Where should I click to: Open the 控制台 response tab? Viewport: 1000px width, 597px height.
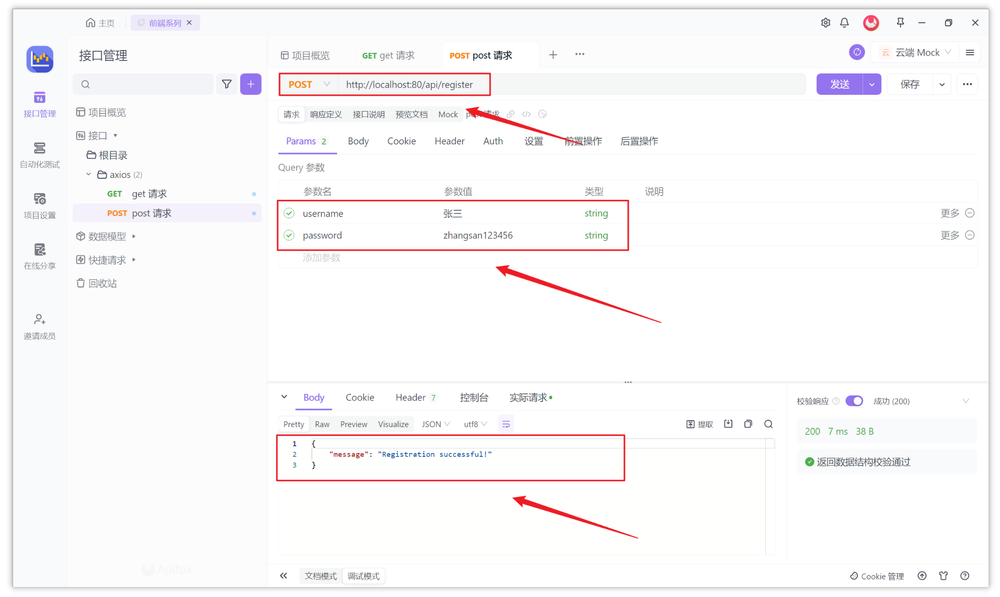474,397
